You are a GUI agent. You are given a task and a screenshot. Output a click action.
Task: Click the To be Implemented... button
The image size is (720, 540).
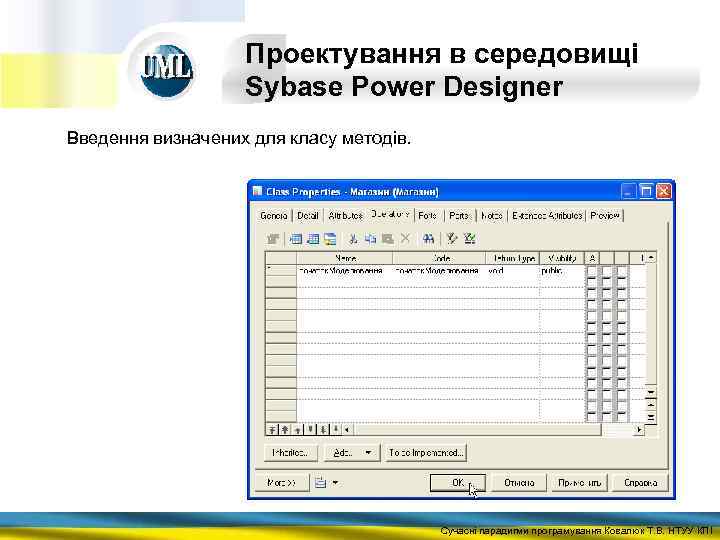pyautogui.click(x=426, y=453)
